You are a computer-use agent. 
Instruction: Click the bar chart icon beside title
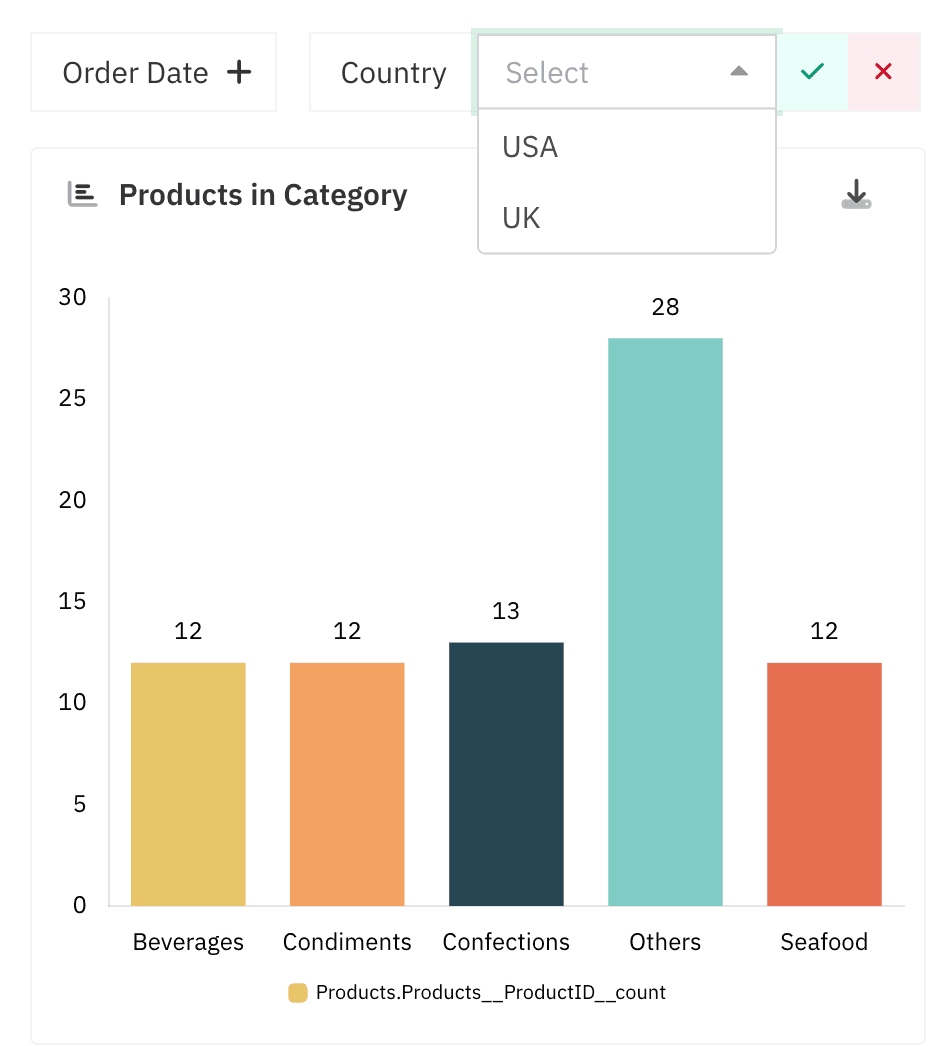[x=82, y=194]
